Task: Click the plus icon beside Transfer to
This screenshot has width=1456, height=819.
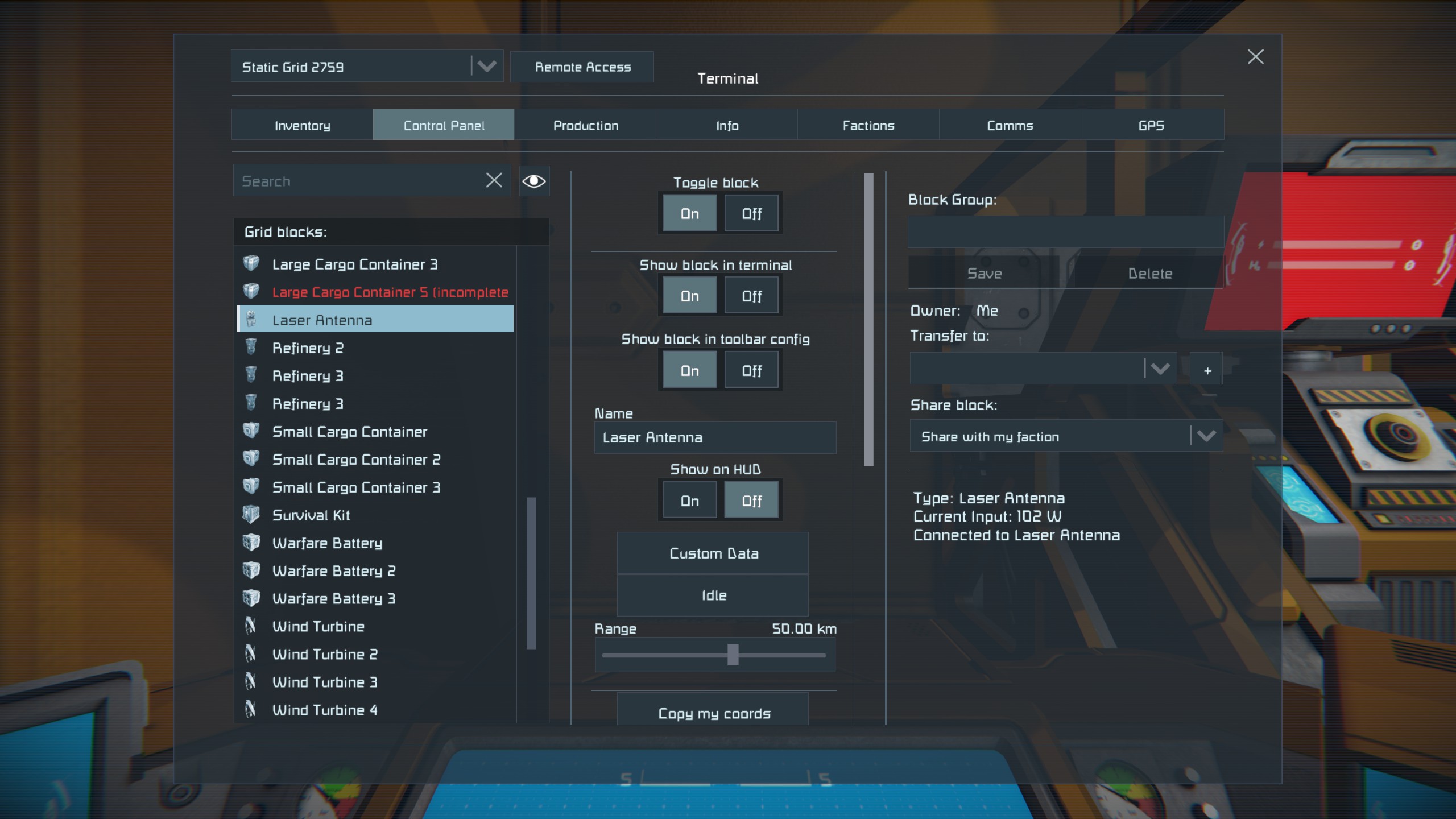Action: (x=1207, y=370)
